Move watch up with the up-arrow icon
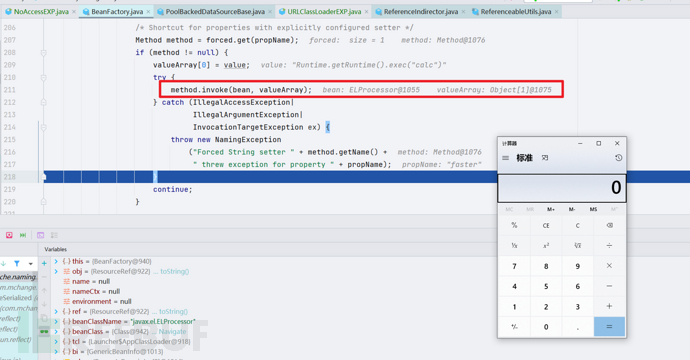 pos(44,290)
